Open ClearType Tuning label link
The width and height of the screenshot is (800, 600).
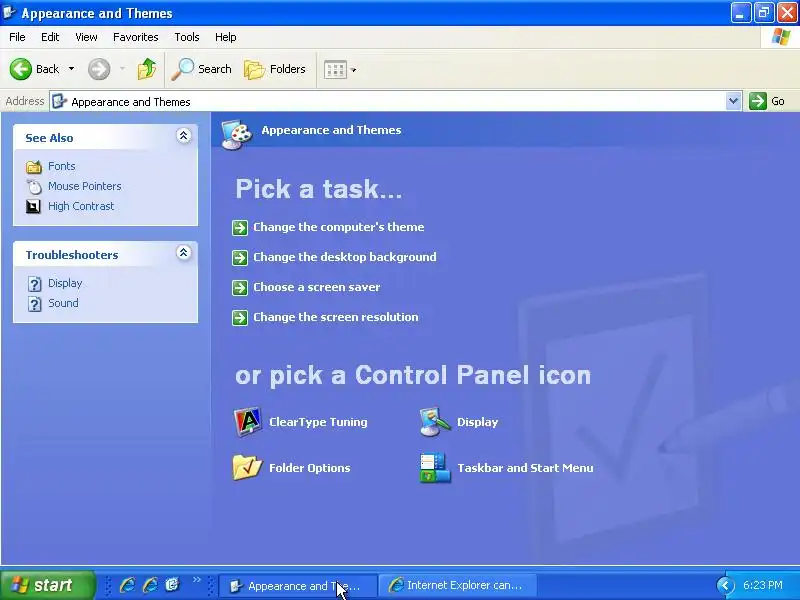tap(318, 422)
